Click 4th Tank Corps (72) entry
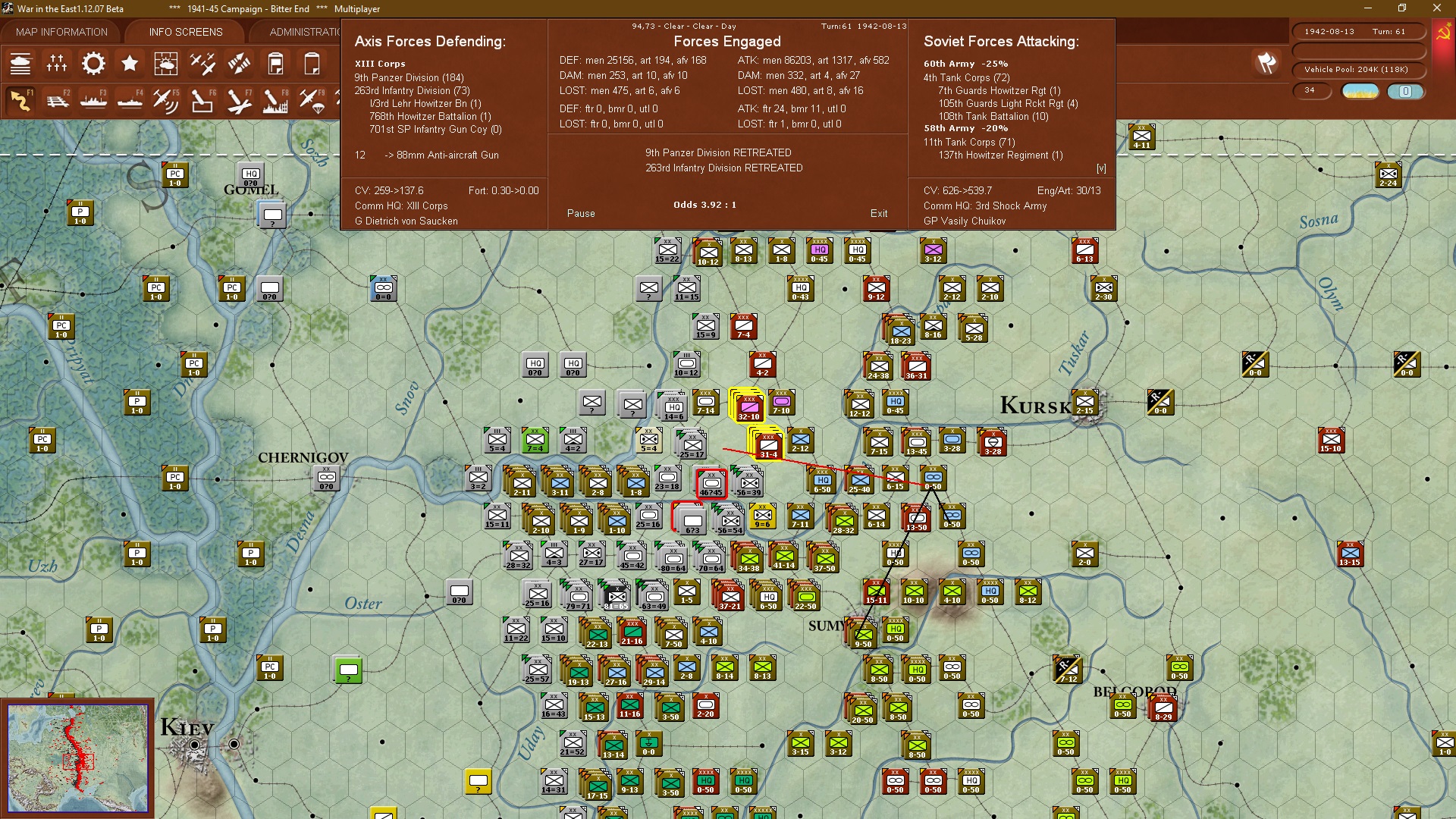1456x819 pixels. (x=966, y=77)
